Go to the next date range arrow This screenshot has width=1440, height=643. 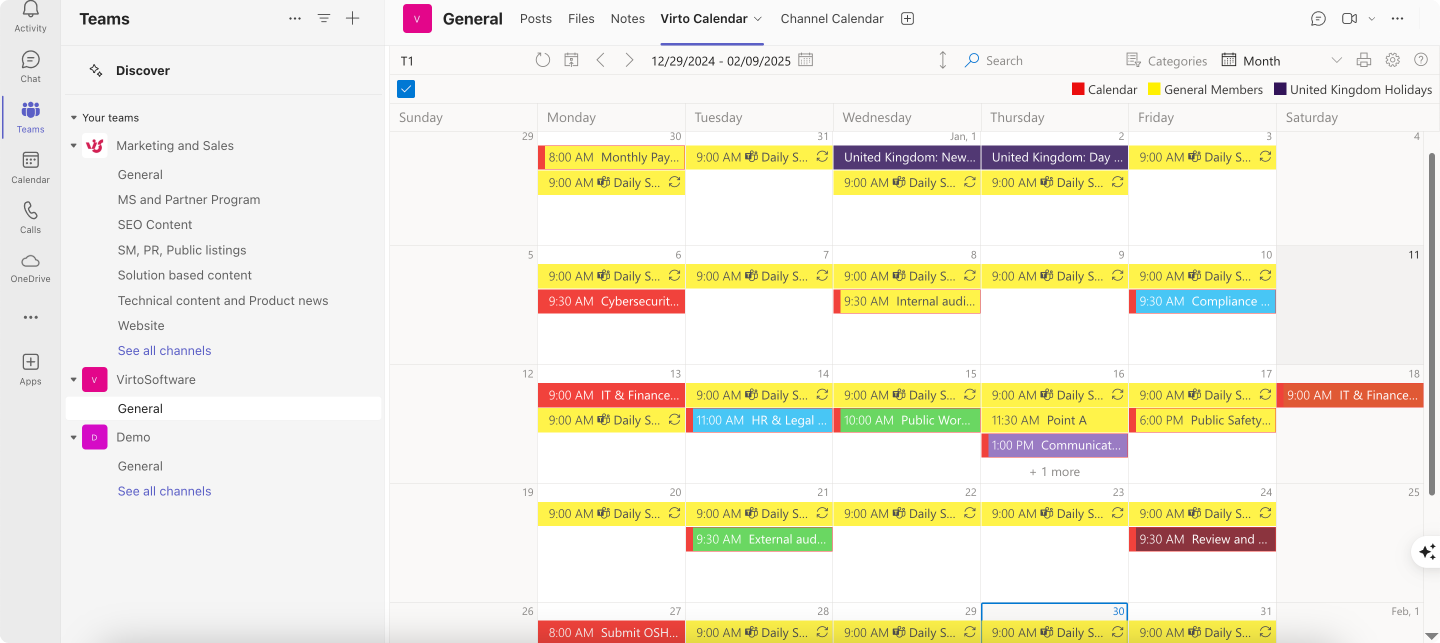coord(629,60)
